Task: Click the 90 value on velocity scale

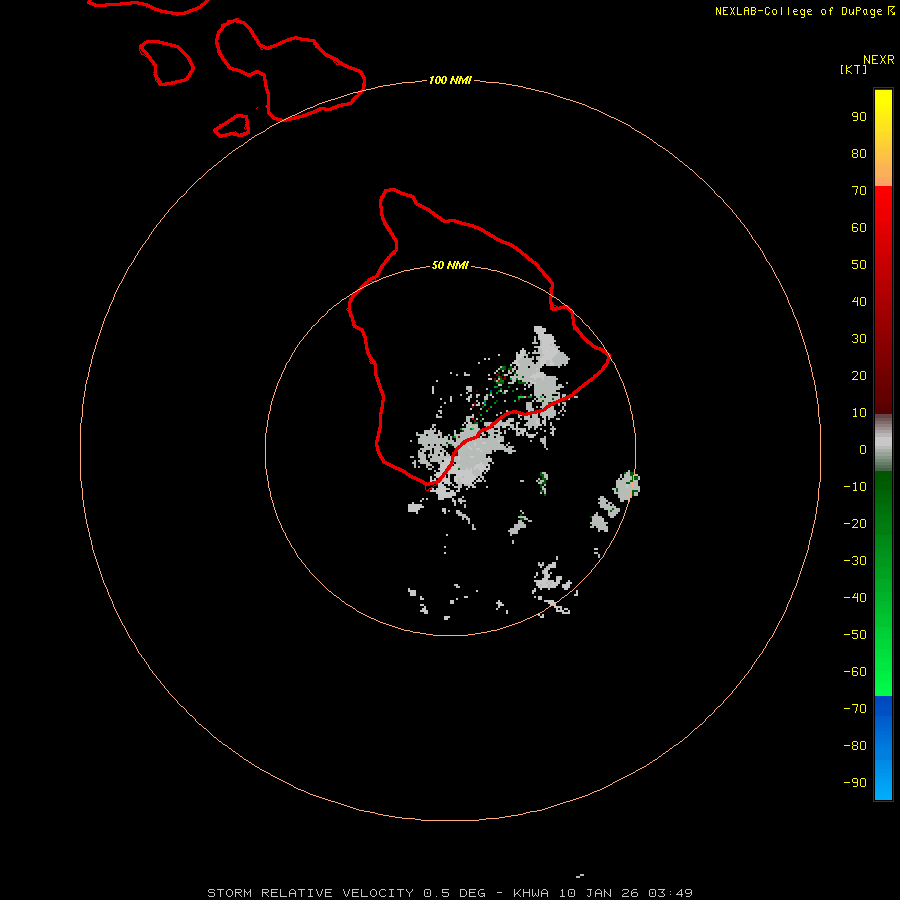Action: pos(859,117)
